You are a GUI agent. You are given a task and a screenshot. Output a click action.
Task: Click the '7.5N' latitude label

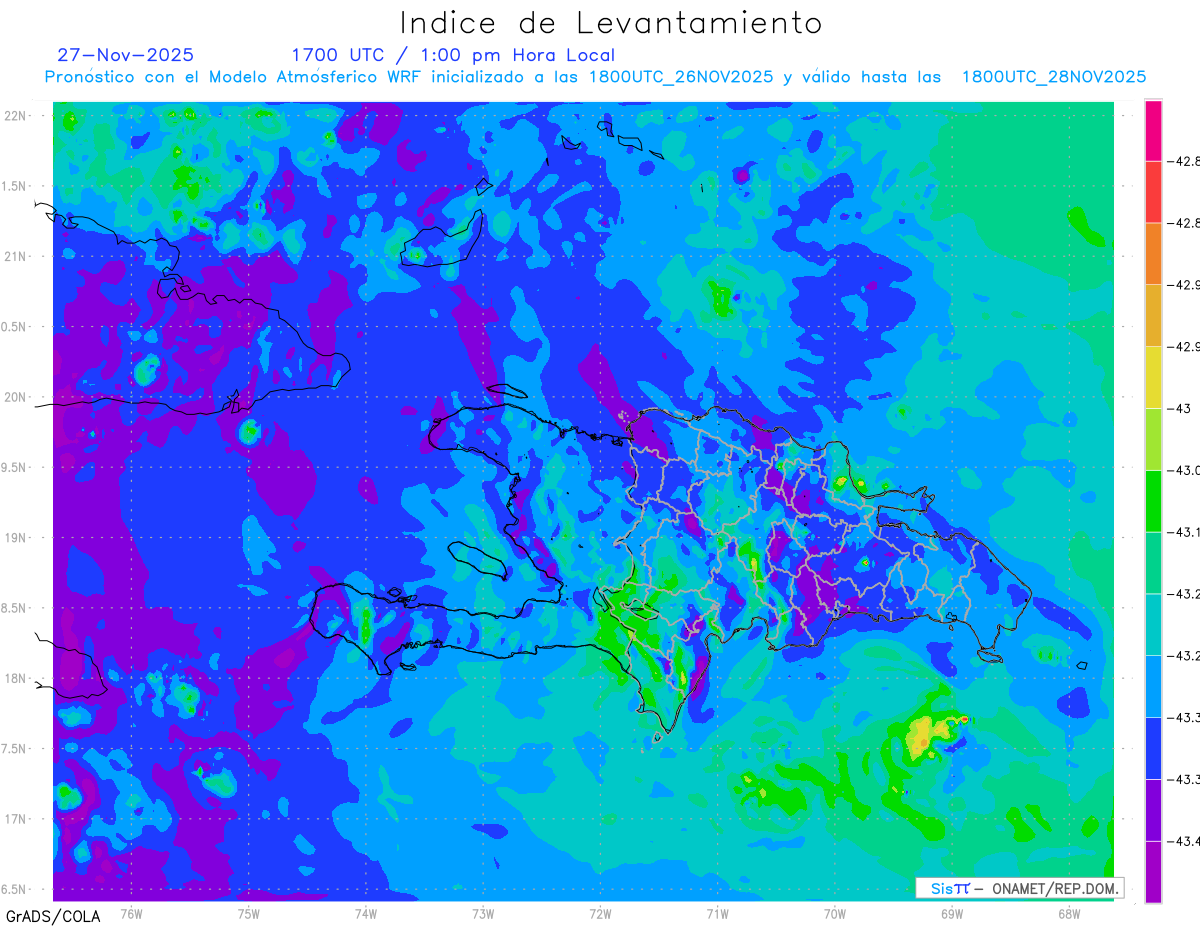14,749
